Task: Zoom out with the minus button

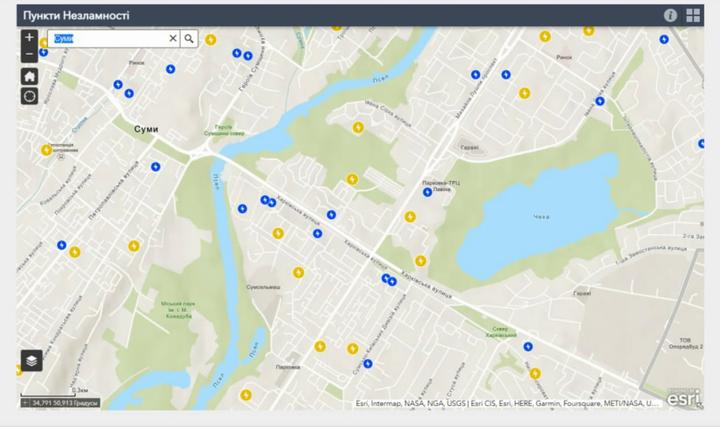Action: [x=29, y=55]
